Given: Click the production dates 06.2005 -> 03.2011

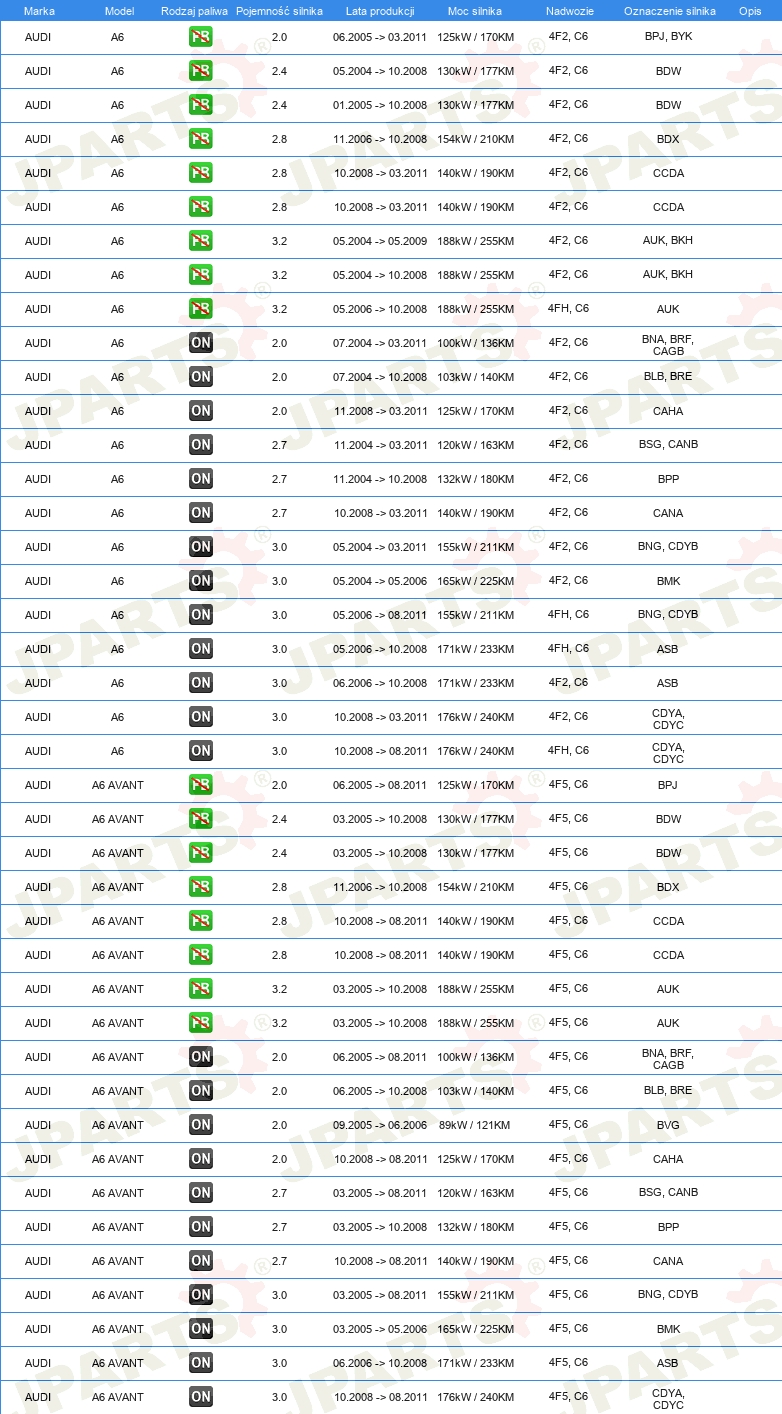Looking at the screenshot, I should tap(380, 37).
